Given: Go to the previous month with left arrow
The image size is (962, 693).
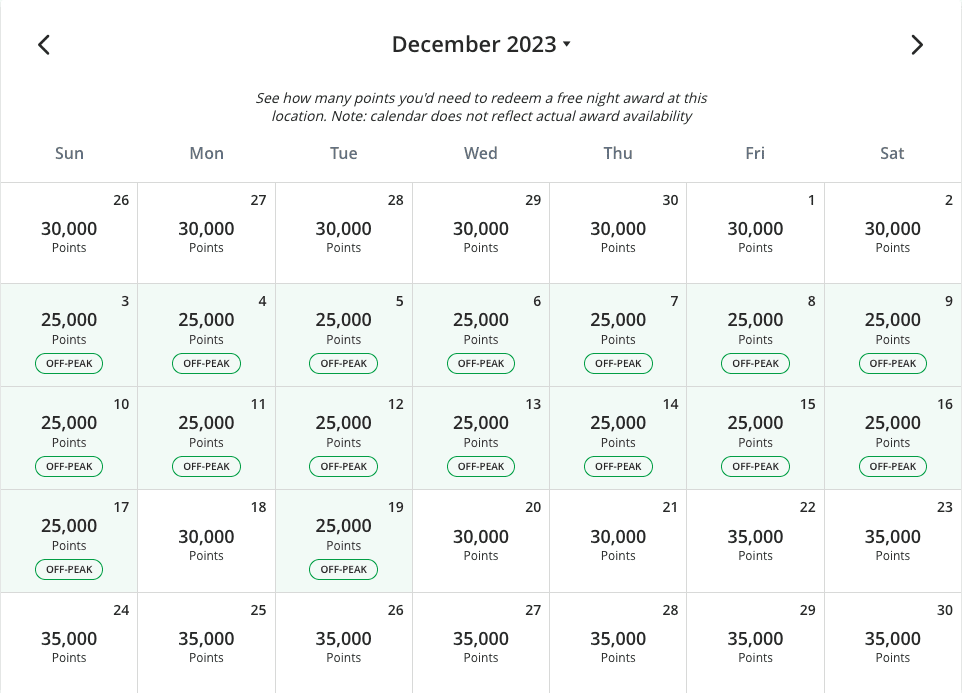Looking at the screenshot, I should [44, 45].
